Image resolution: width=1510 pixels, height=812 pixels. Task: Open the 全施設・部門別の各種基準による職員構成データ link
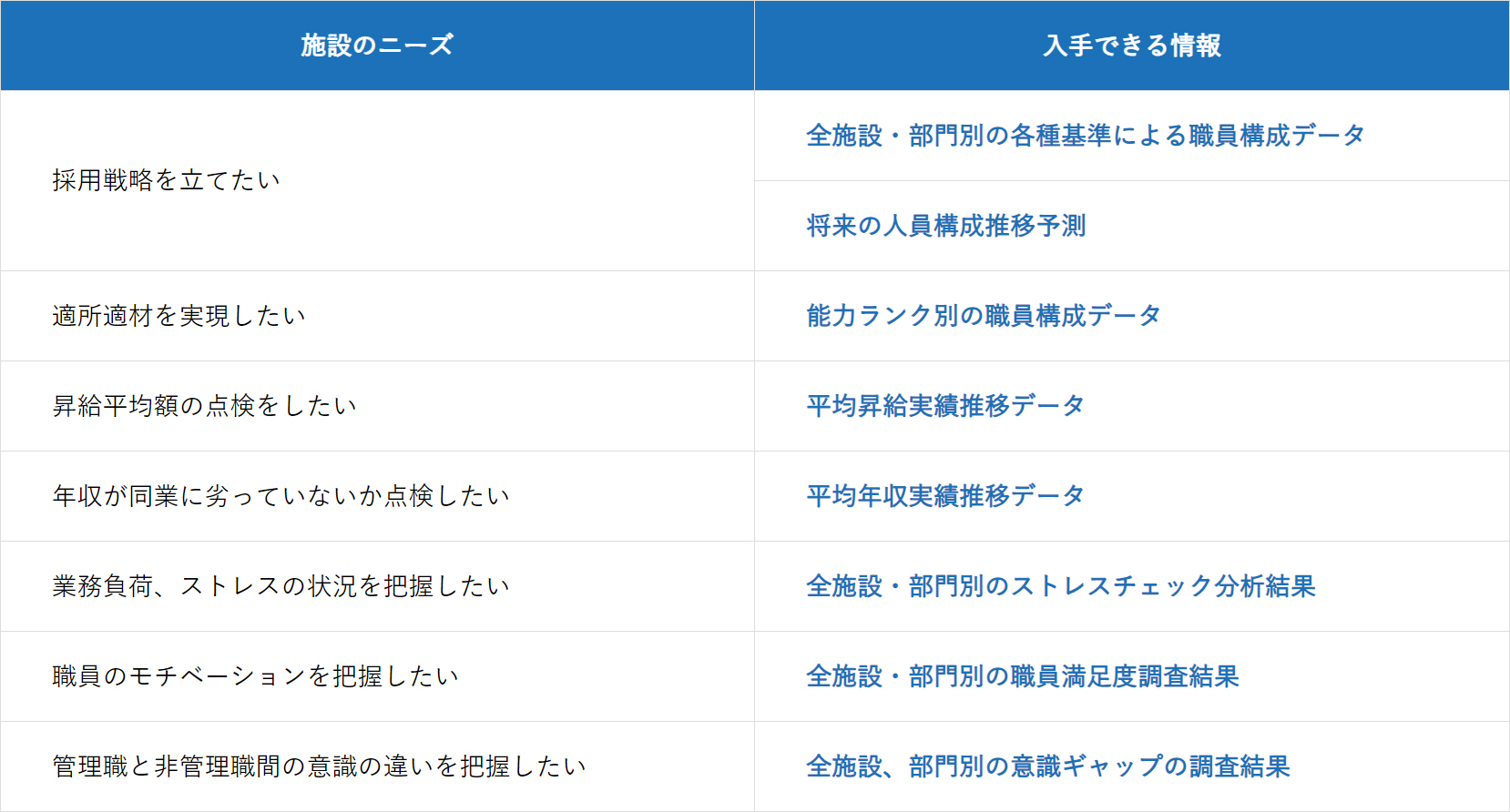tap(1085, 136)
